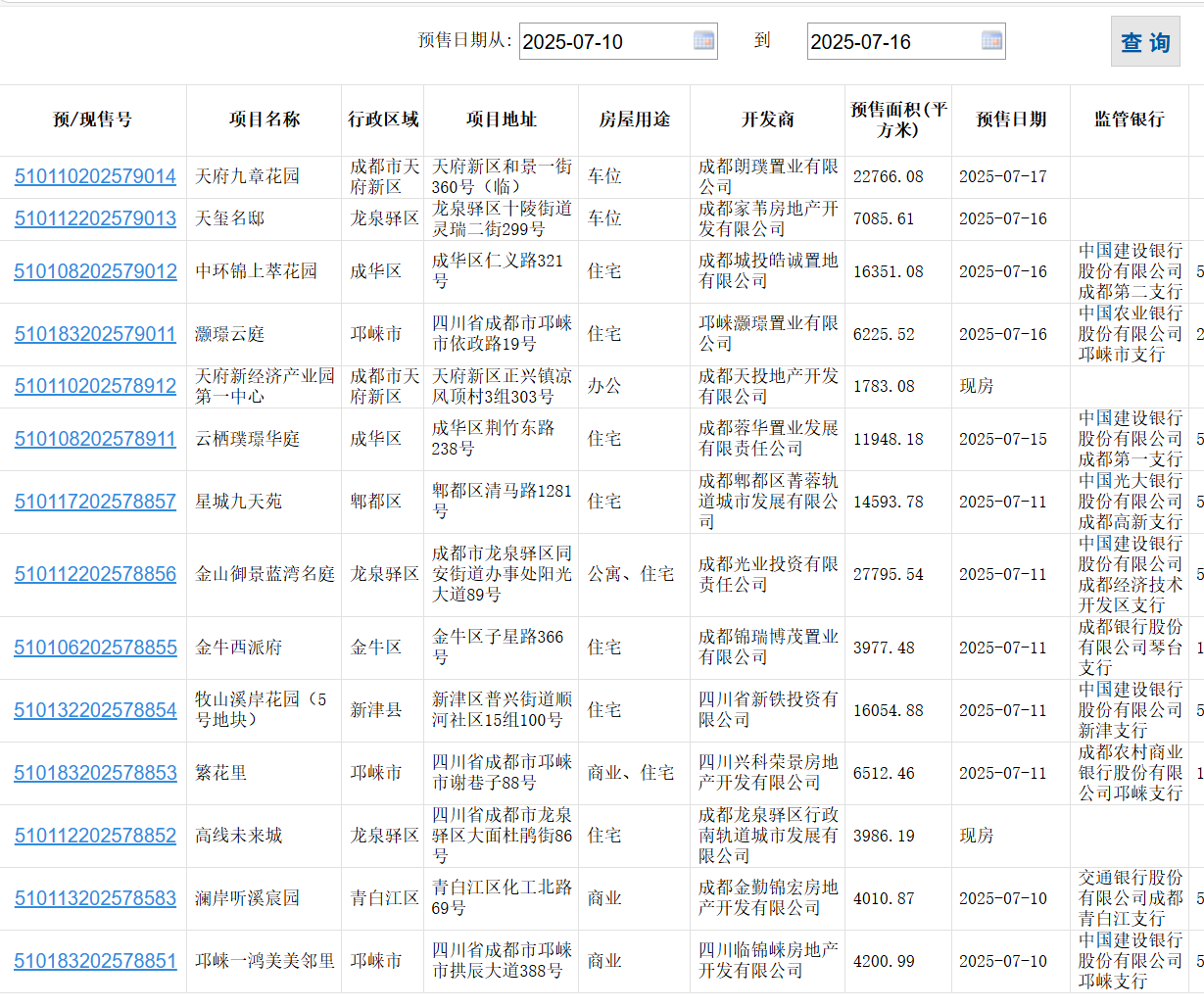Open presale number 510108202578911
The height and width of the screenshot is (1008, 1204).
pyautogui.click(x=95, y=439)
